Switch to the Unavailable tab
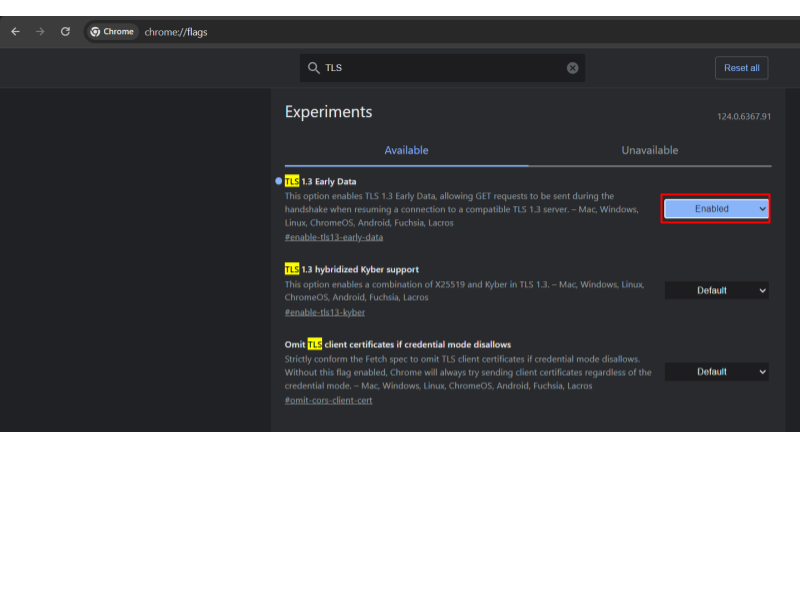 650,150
